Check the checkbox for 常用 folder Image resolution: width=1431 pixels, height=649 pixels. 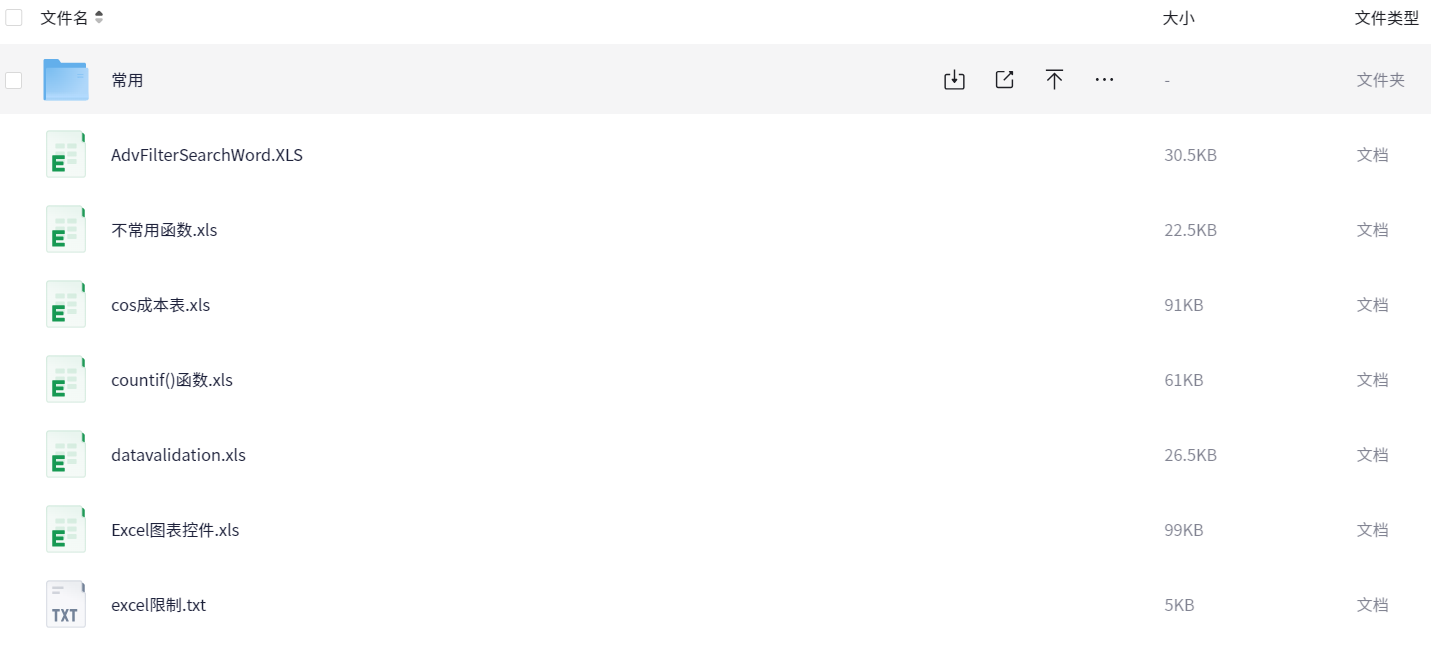14,80
